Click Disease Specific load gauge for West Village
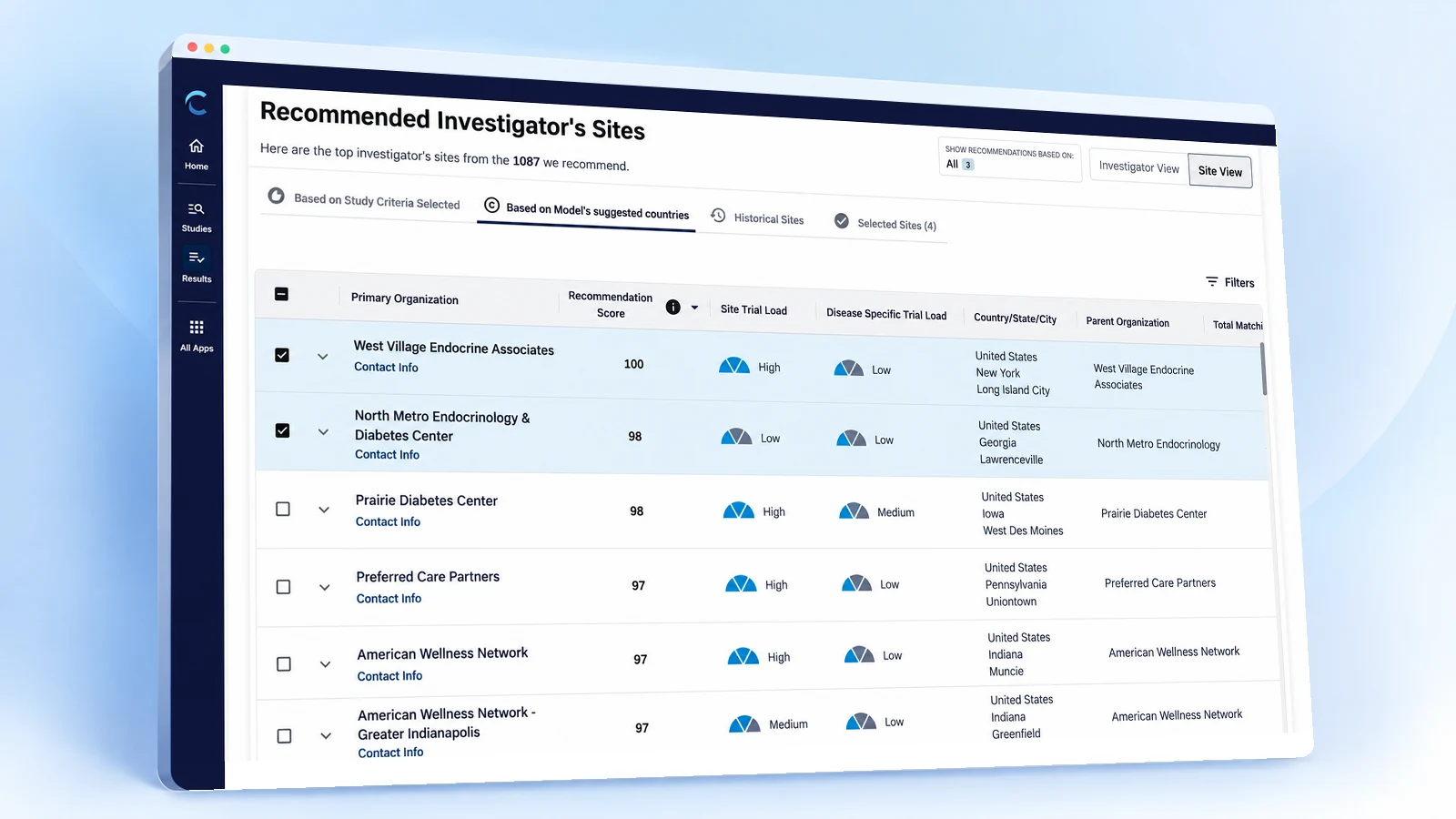 [x=848, y=369]
